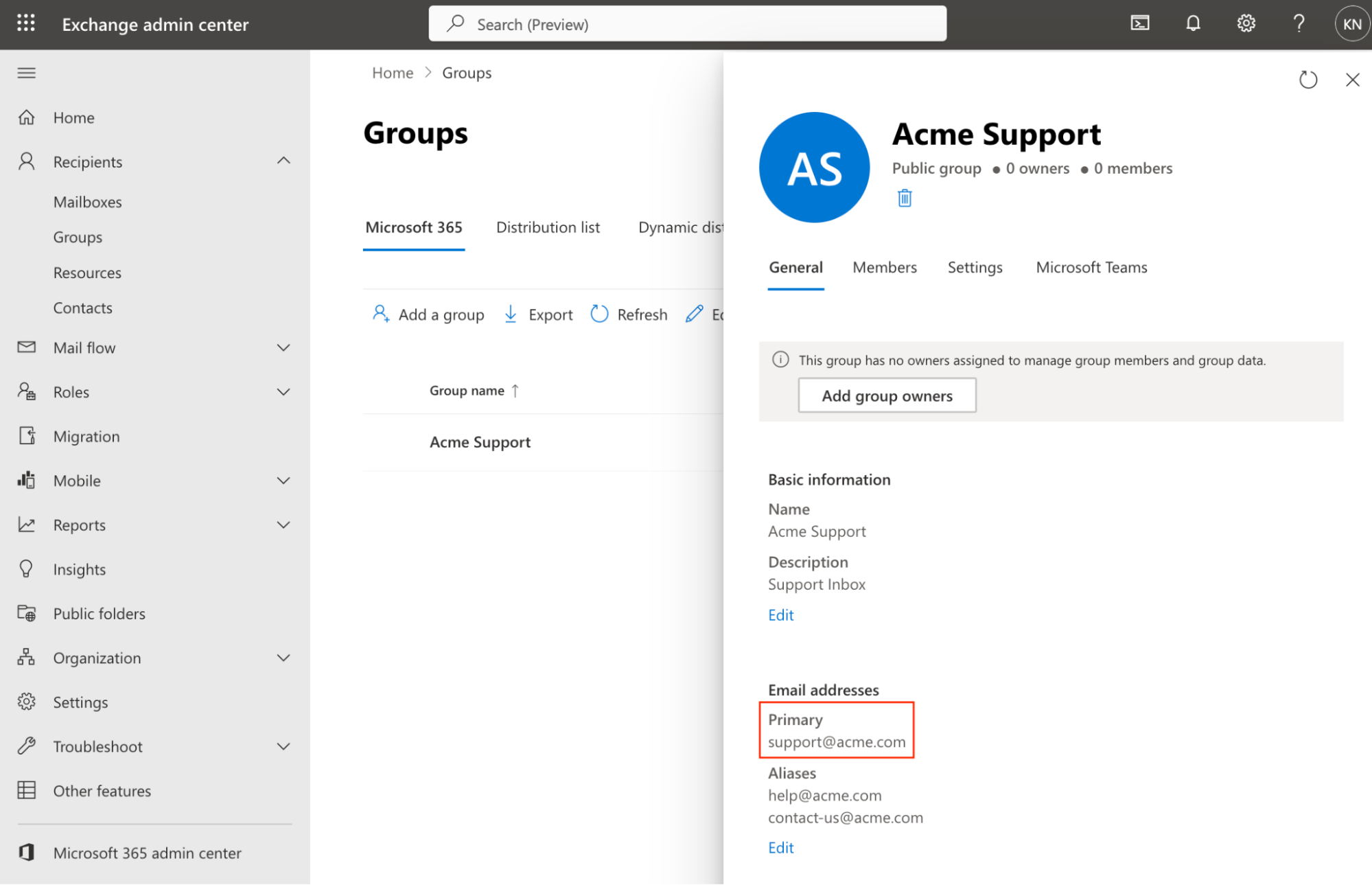
Task: Open Resources under Recipients
Action: (x=87, y=273)
